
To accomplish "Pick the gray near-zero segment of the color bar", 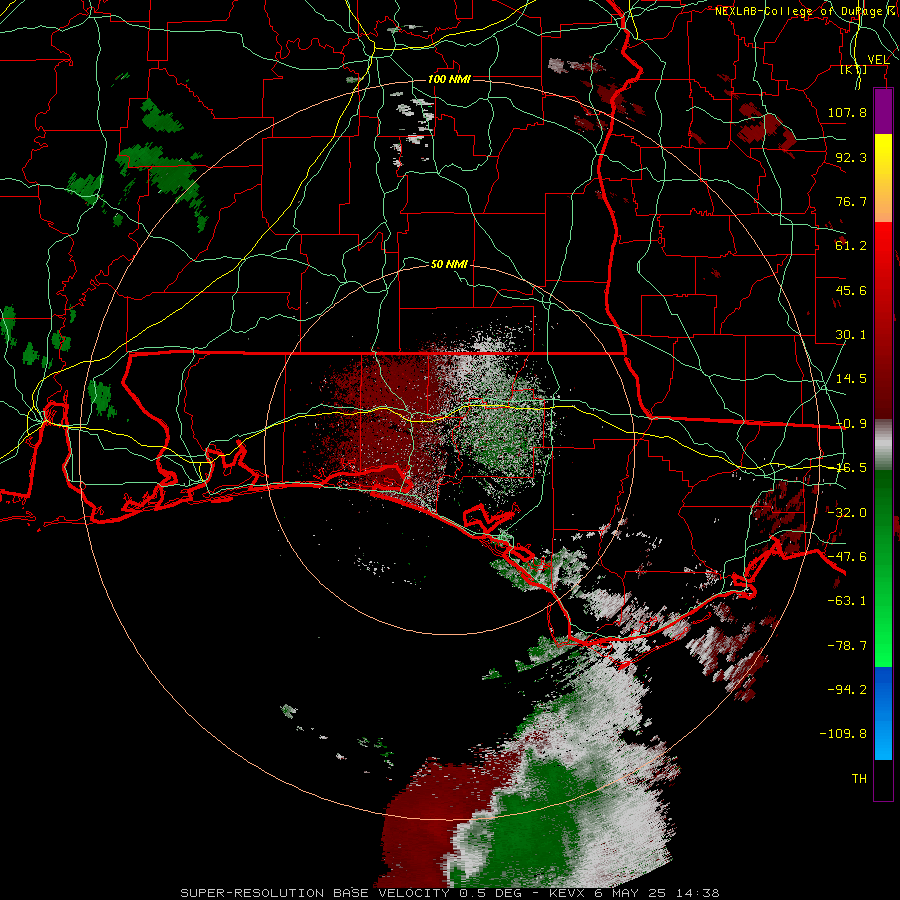I will coord(883,445).
